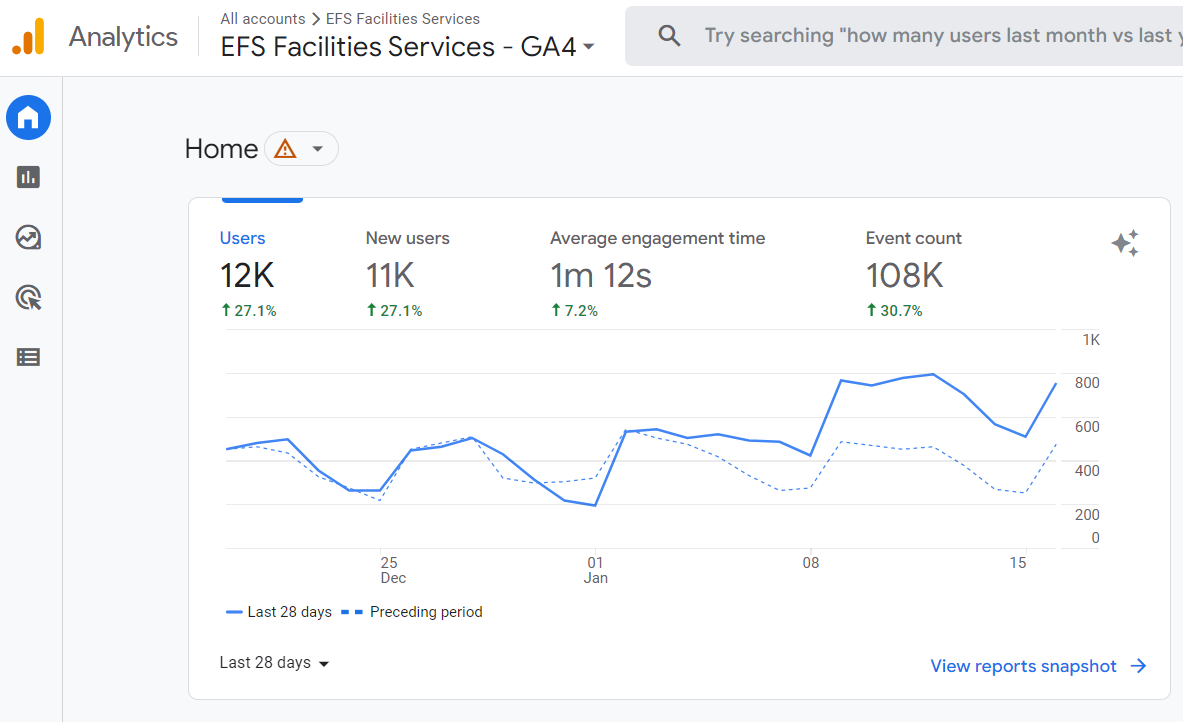Click the 25 Dec axis label
The width and height of the screenshot is (1183, 722).
click(x=392, y=570)
